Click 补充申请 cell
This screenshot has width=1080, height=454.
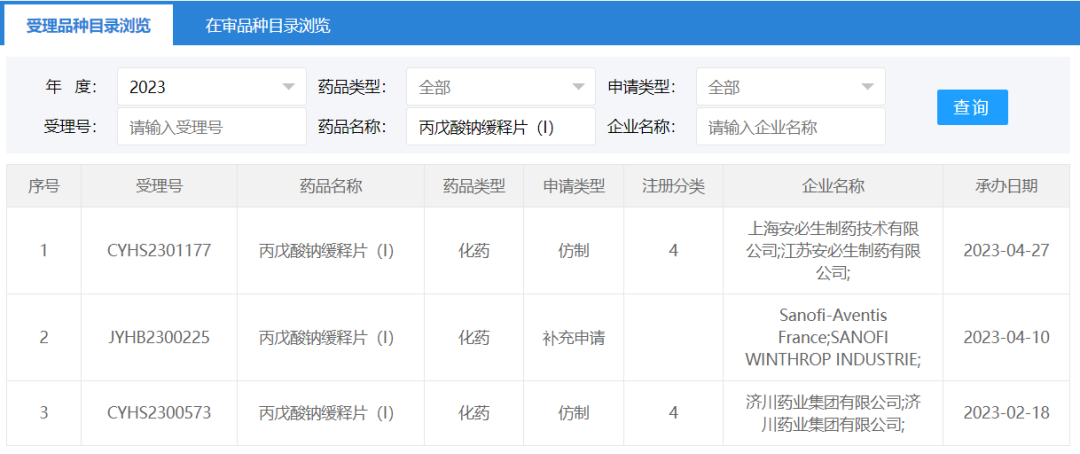[574, 338]
